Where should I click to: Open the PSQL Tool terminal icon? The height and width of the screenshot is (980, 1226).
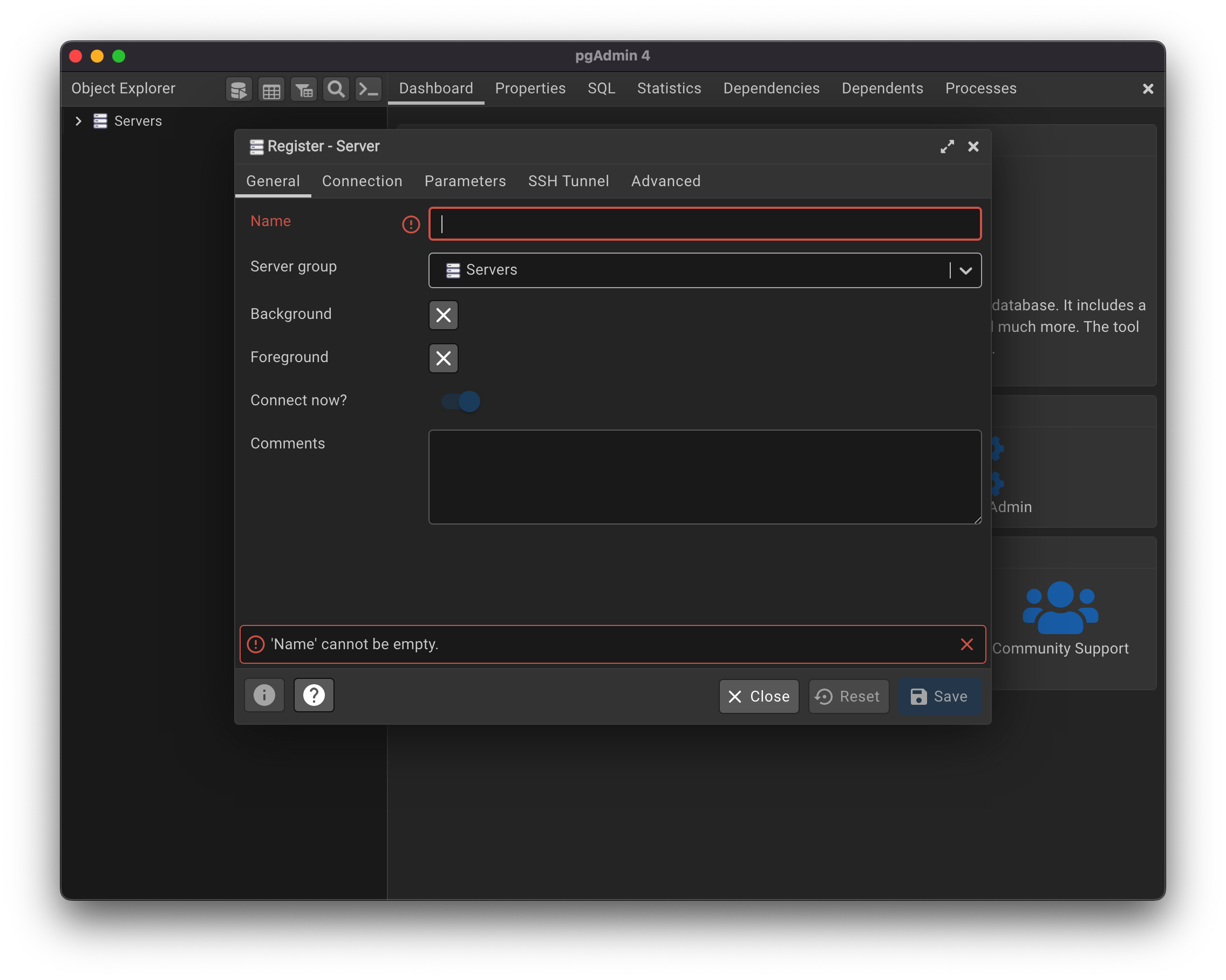tap(369, 89)
